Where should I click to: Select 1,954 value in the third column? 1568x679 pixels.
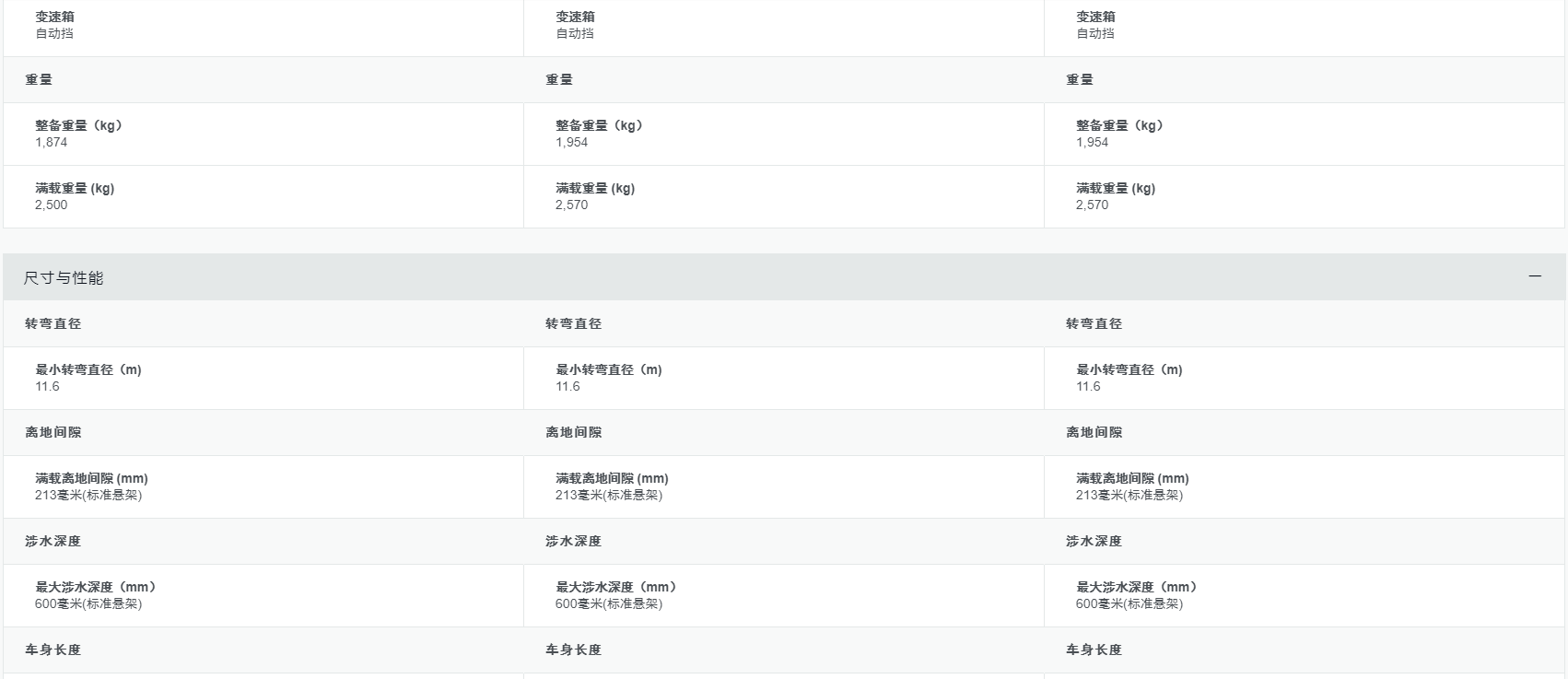pos(1093,142)
